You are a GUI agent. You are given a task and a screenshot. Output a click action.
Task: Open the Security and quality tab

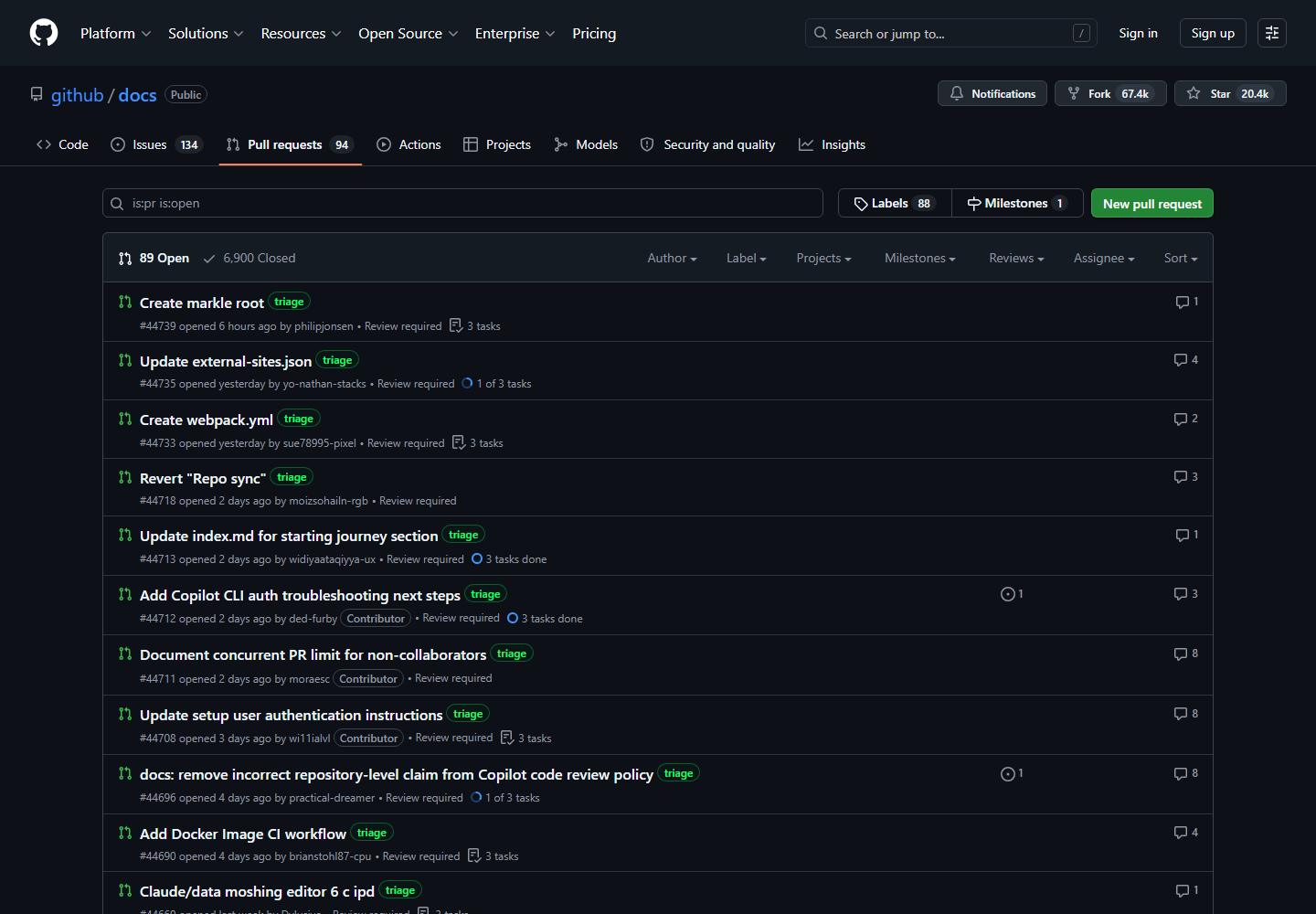coord(708,144)
